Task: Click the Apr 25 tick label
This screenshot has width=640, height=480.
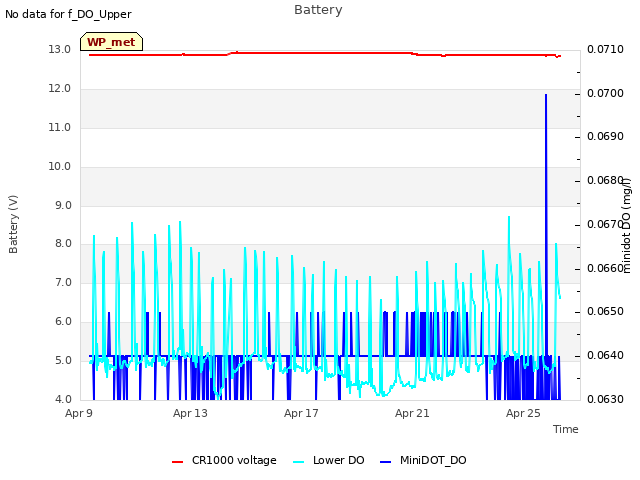Action: [x=523, y=413]
